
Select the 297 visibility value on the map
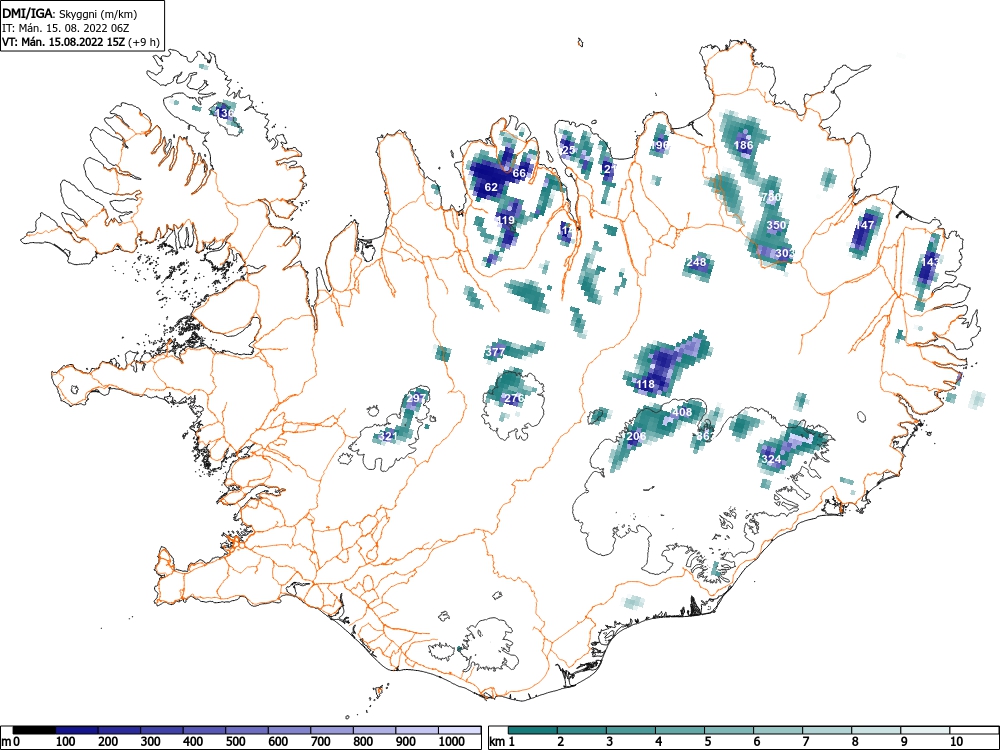[415, 399]
